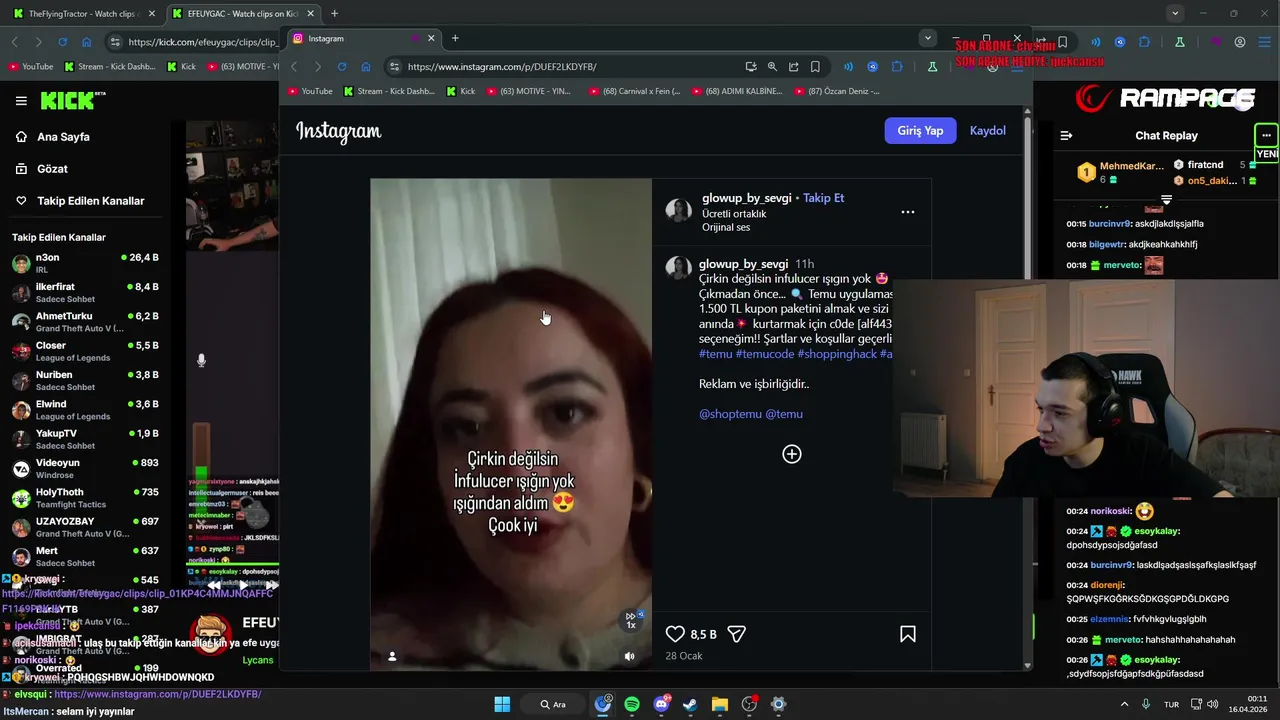Viewport: 1280px width, 720px height.
Task: Open MehmedKar top gifter entry
Action: (x=1121, y=172)
